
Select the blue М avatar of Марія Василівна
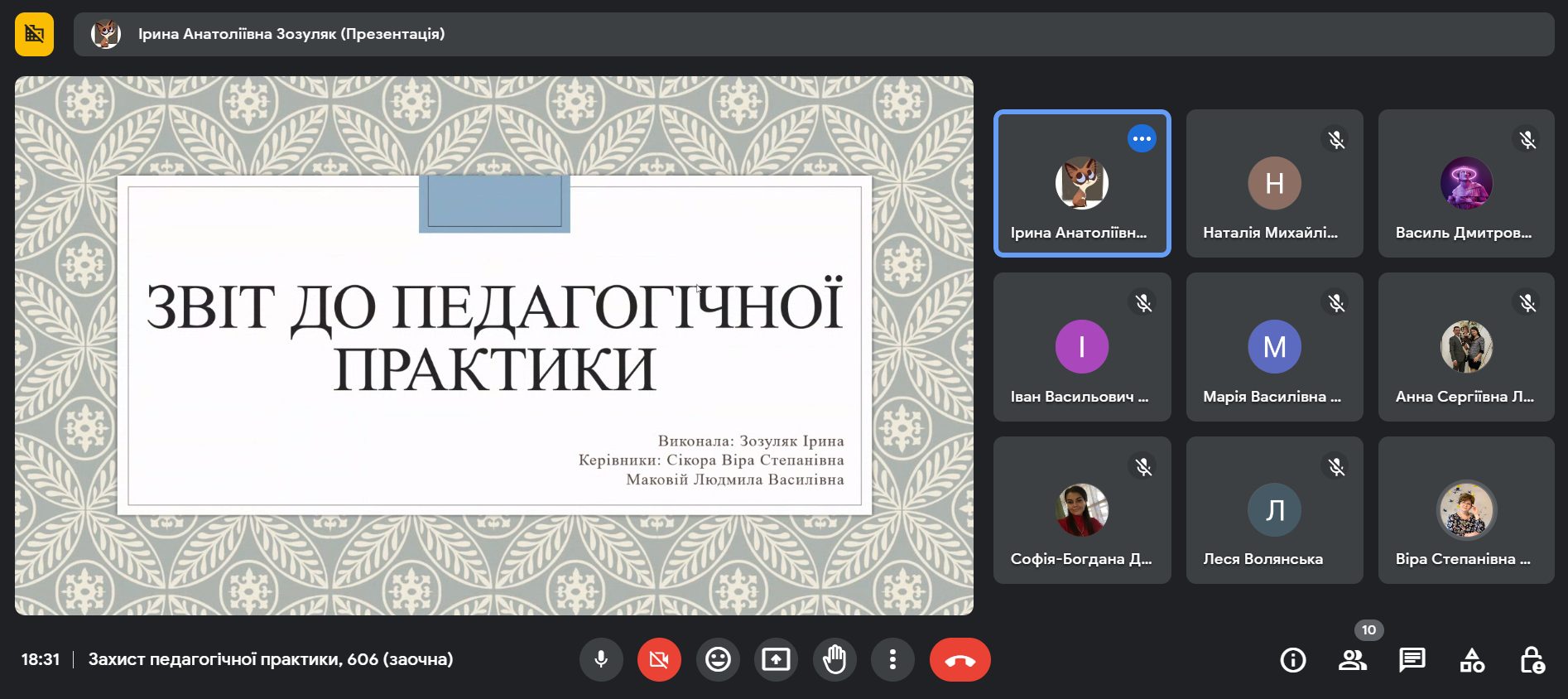[1275, 346]
